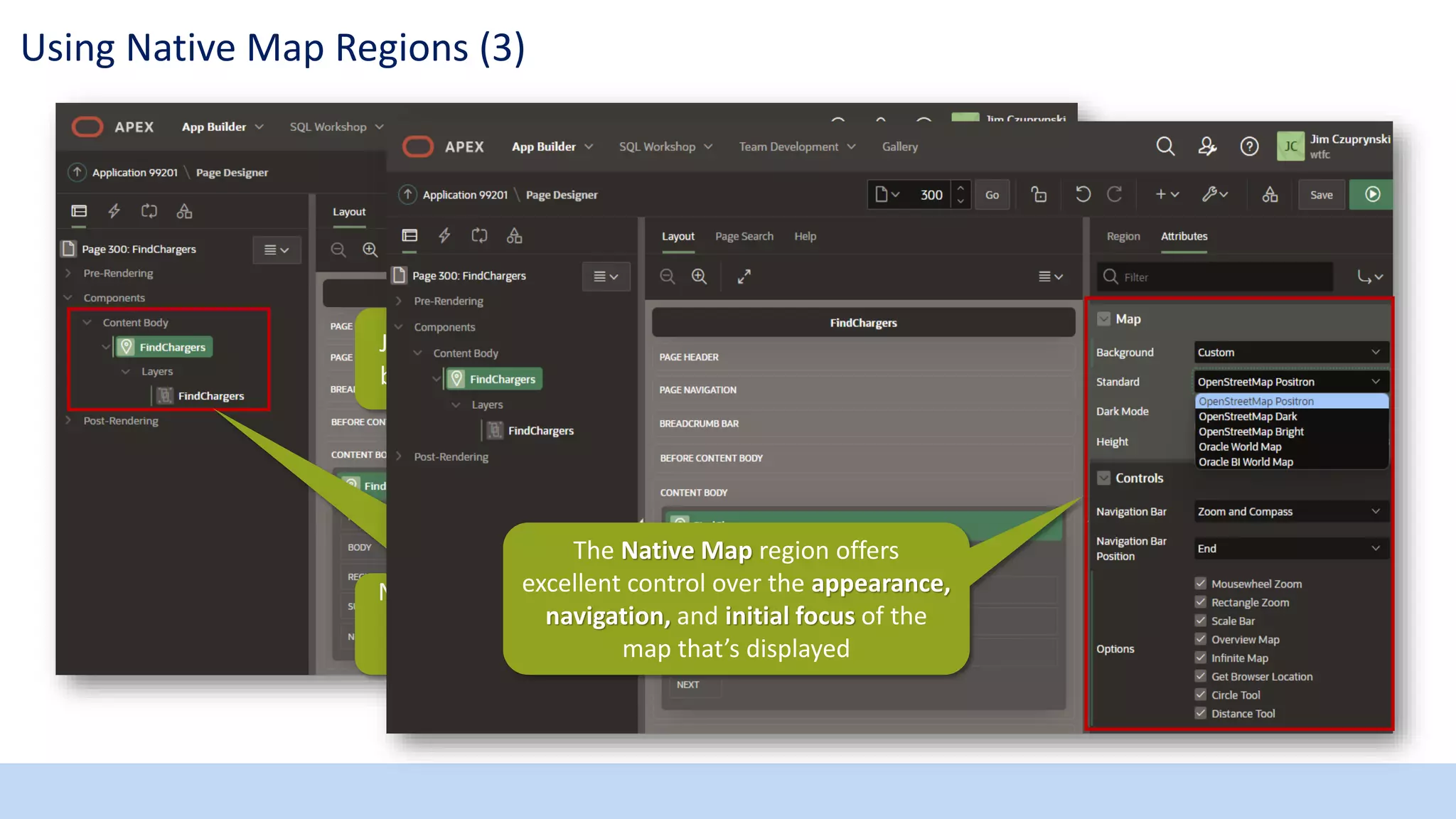Click the up arrow icon beside Application 99201 in front window

[407, 194]
